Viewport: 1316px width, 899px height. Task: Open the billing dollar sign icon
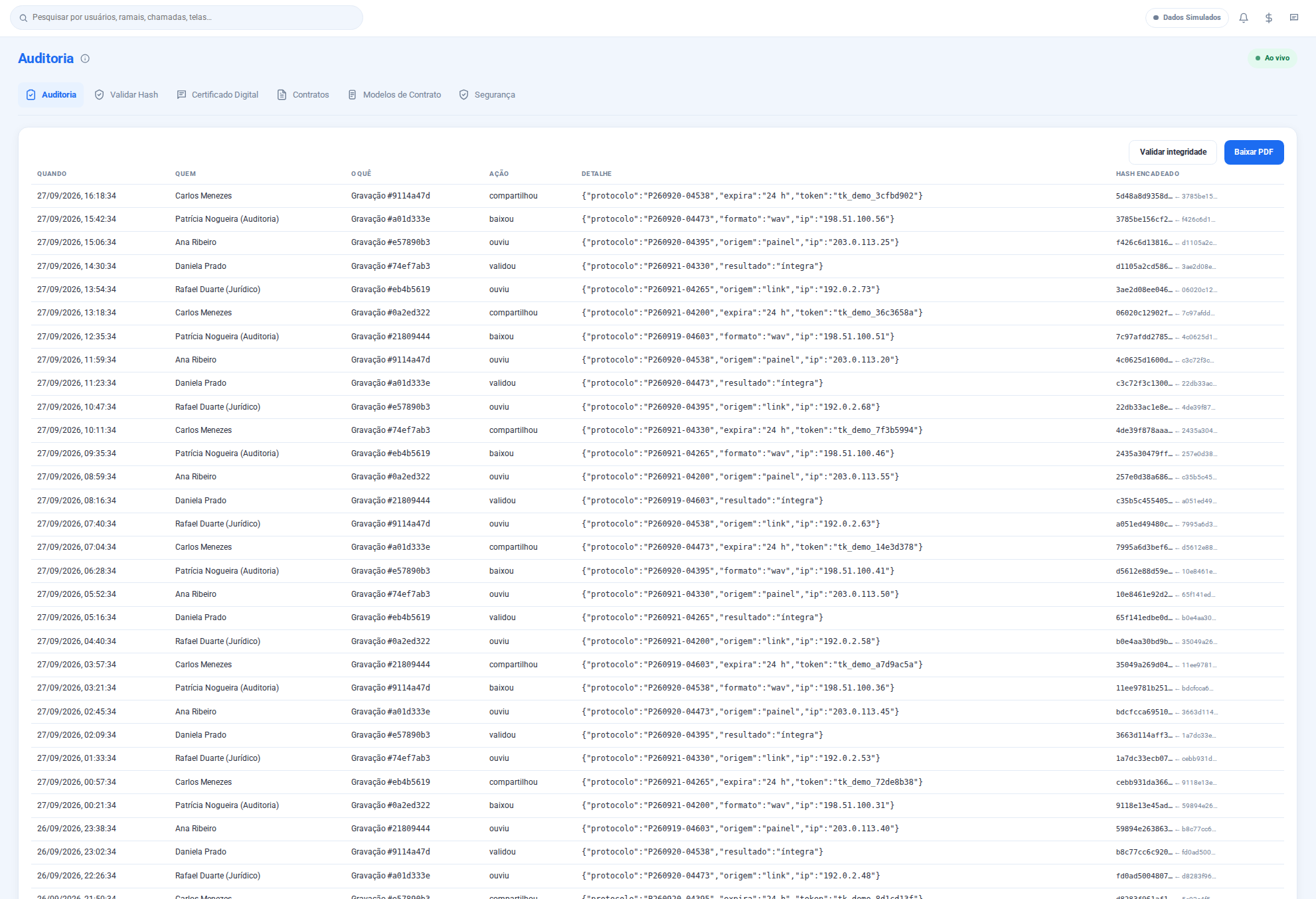(x=1269, y=18)
